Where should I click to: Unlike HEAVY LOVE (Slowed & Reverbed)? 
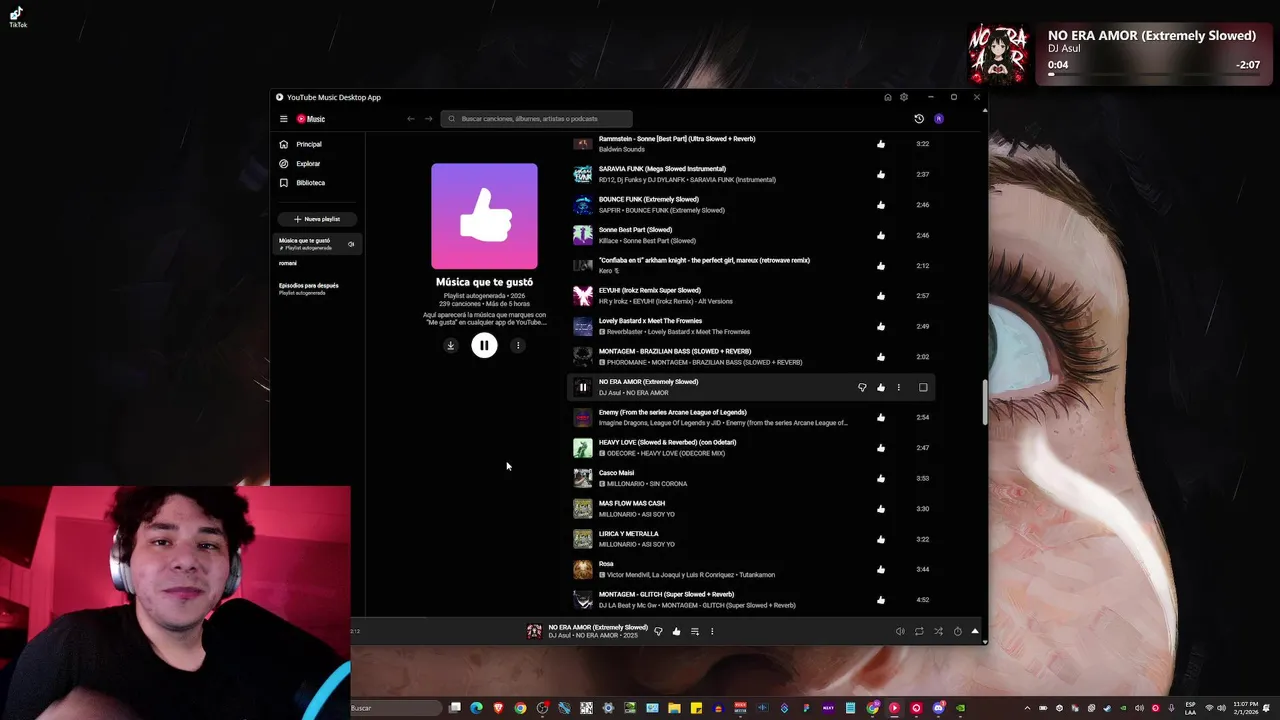881,448
